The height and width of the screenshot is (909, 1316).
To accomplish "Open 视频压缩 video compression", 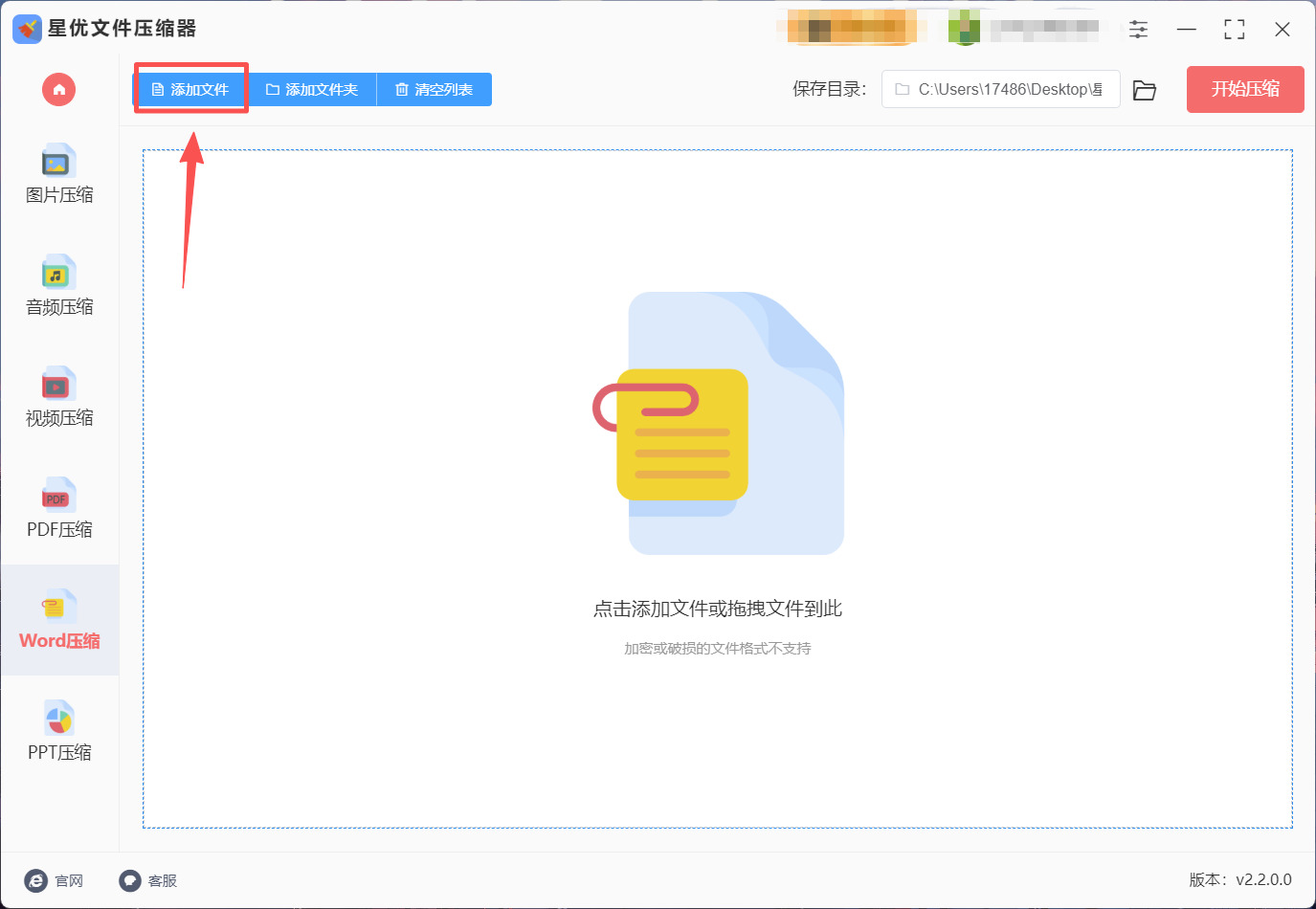I will click(x=59, y=397).
